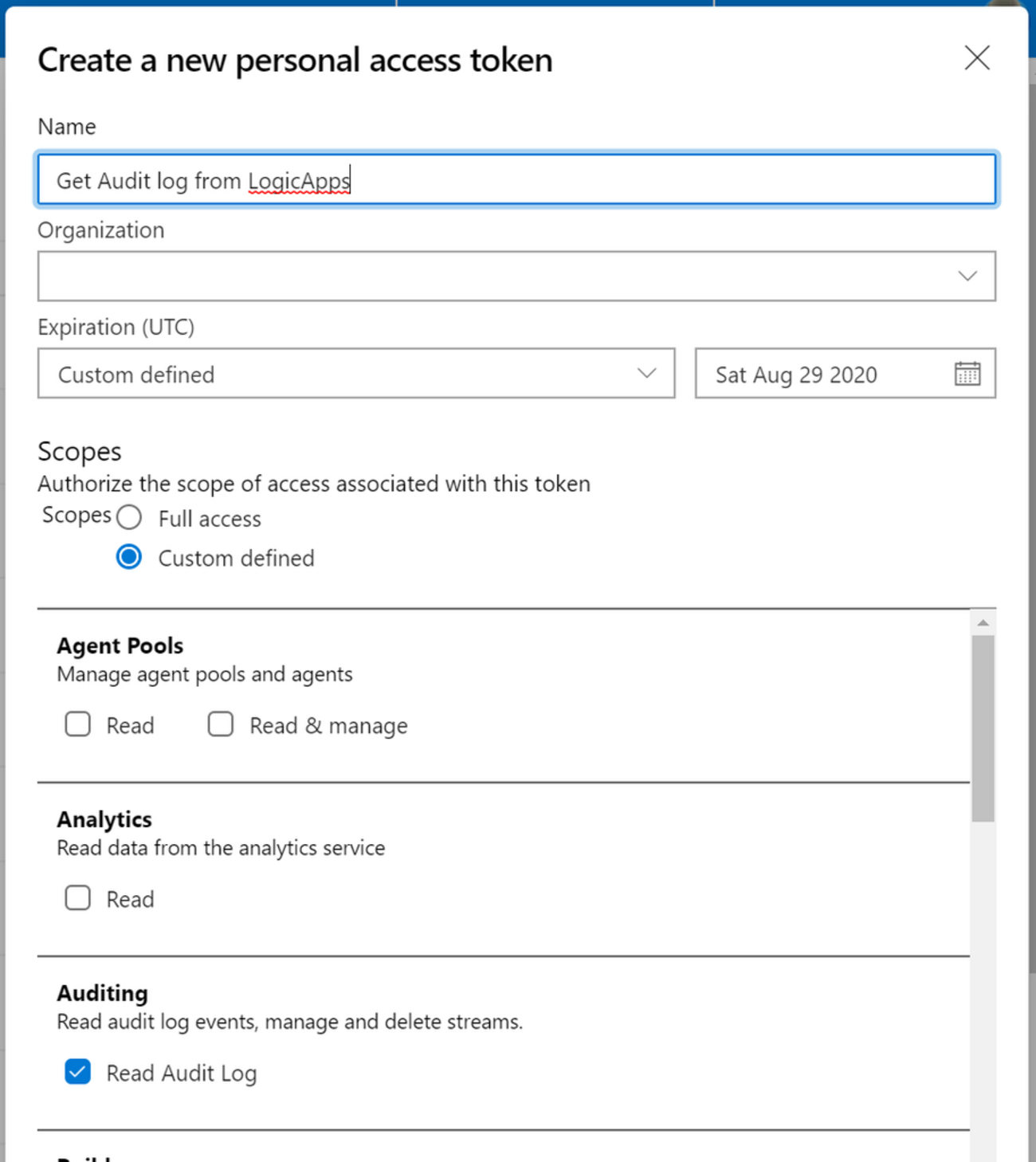Uncheck the Read Audit Log checkbox
Viewport: 1036px width, 1162px height.
click(78, 1072)
